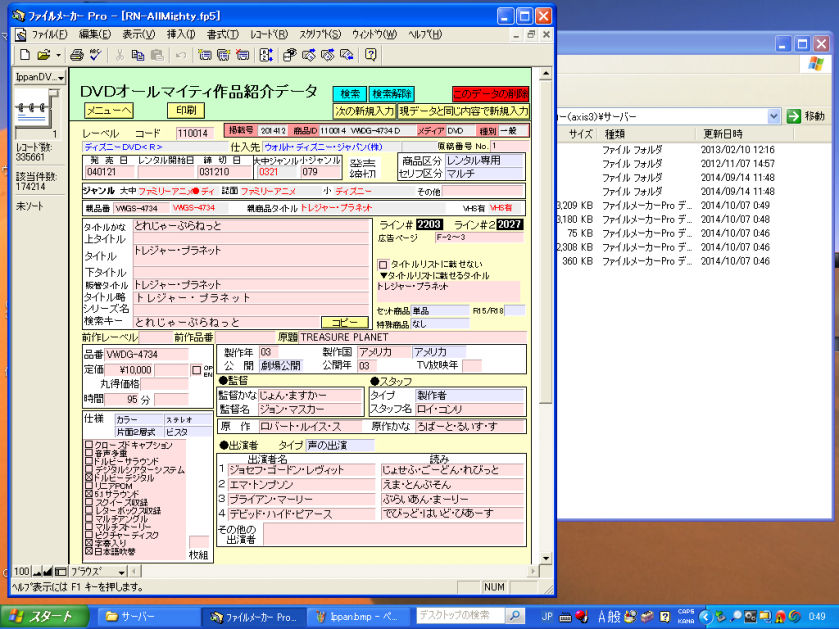Screen dimensions: 839x629
Task: Uncheck the 字幕入り checkbox
Action: 89,543
